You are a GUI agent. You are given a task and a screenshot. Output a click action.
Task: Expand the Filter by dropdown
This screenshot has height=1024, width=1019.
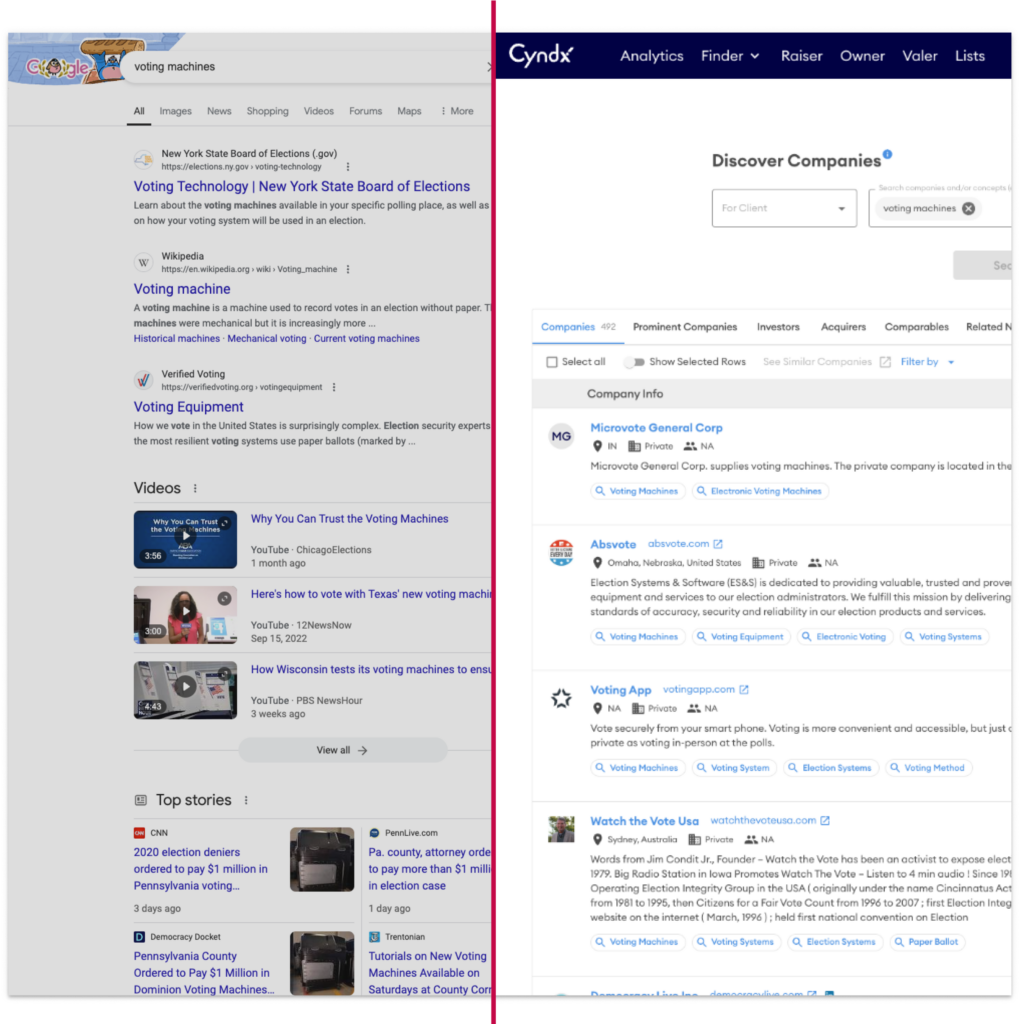pyautogui.click(x=927, y=362)
